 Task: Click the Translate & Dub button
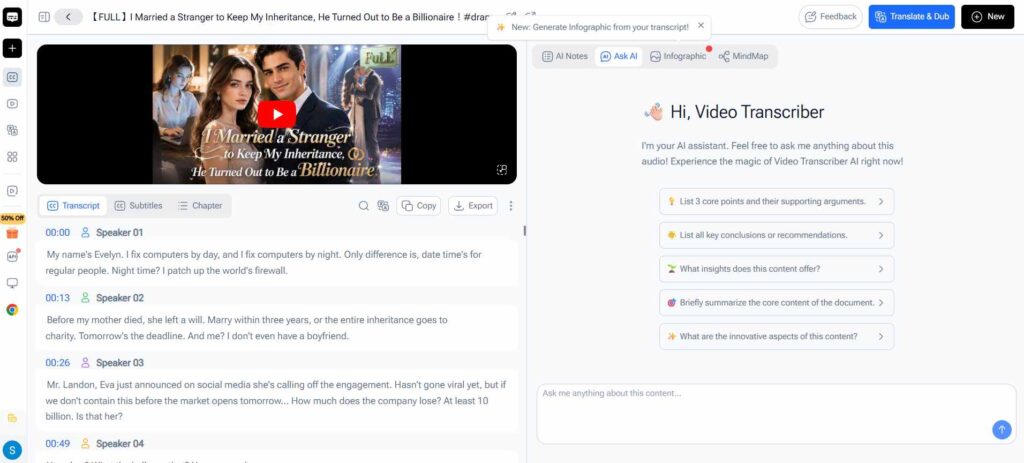coord(912,17)
